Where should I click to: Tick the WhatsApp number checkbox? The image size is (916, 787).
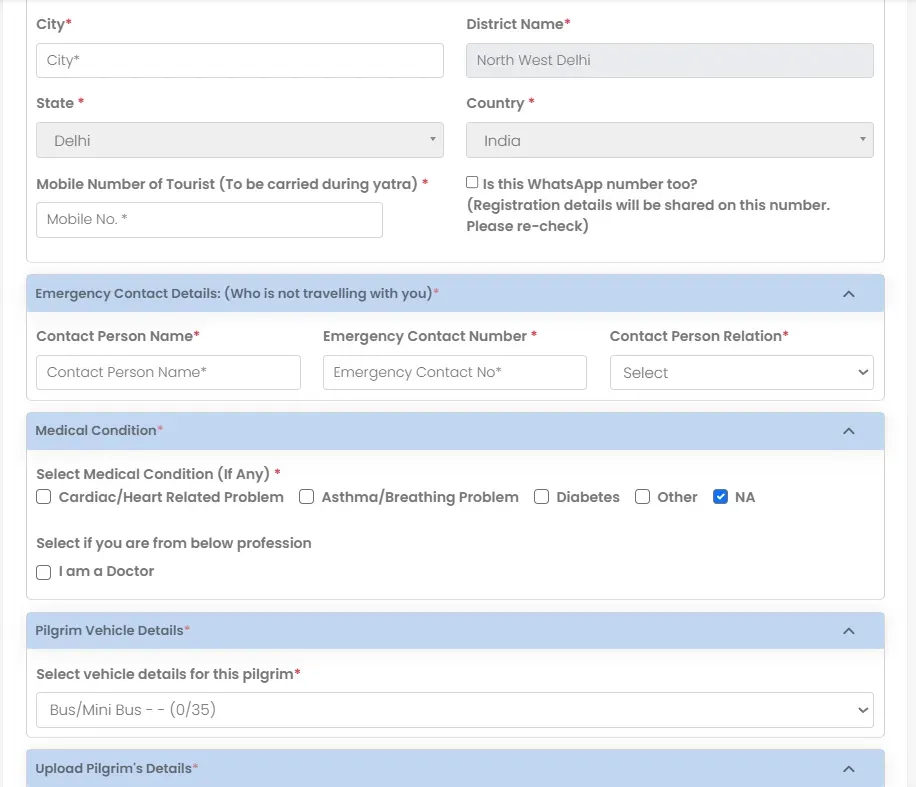pos(472,183)
